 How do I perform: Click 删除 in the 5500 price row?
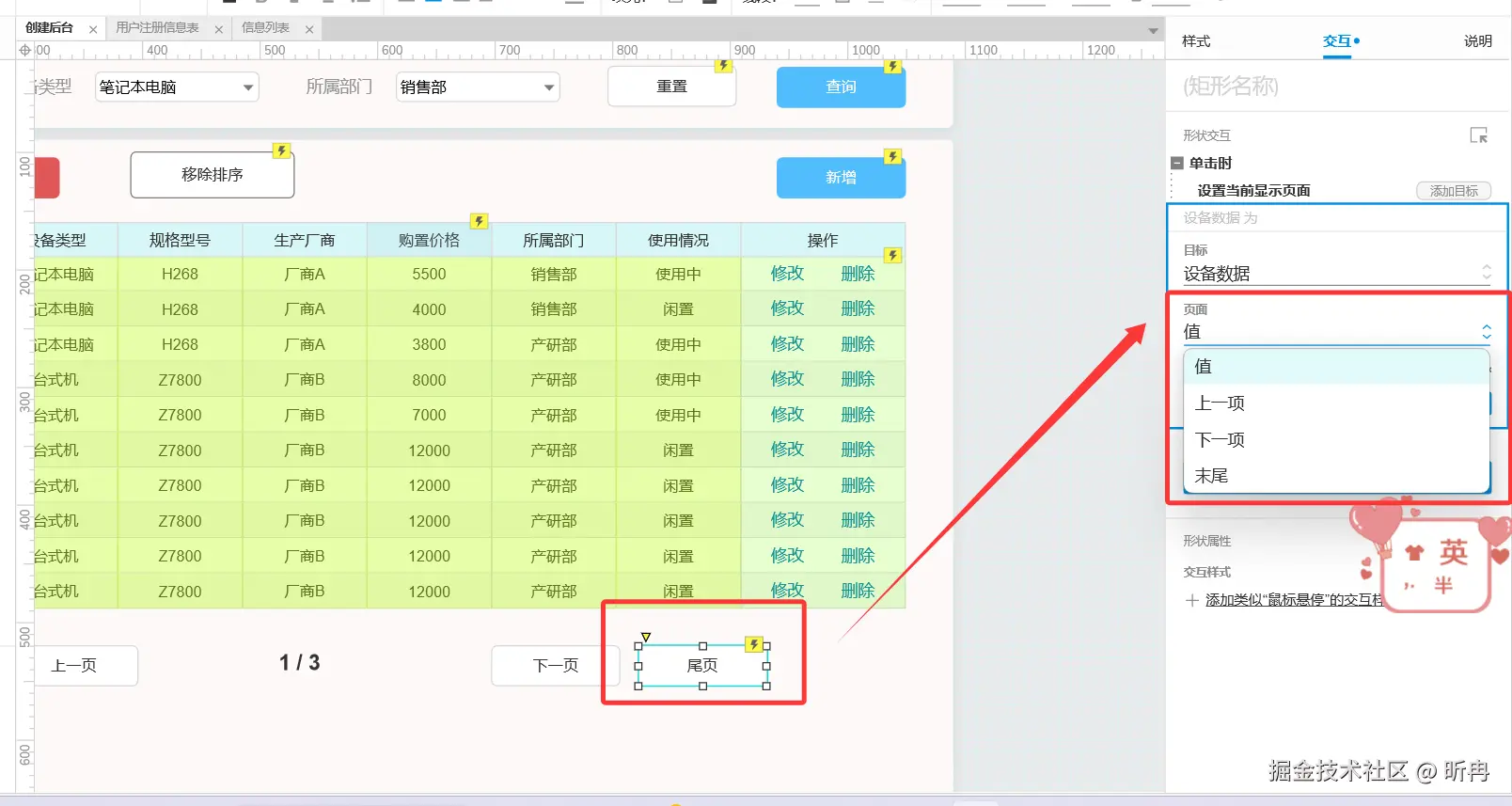click(858, 274)
